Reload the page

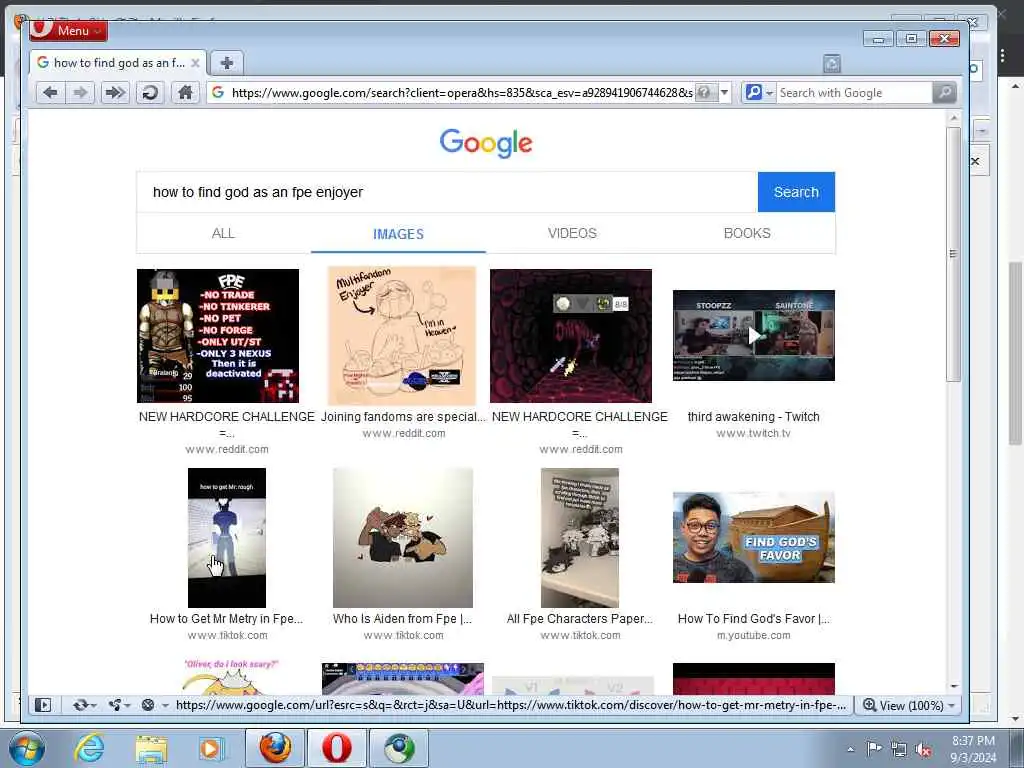click(x=150, y=93)
